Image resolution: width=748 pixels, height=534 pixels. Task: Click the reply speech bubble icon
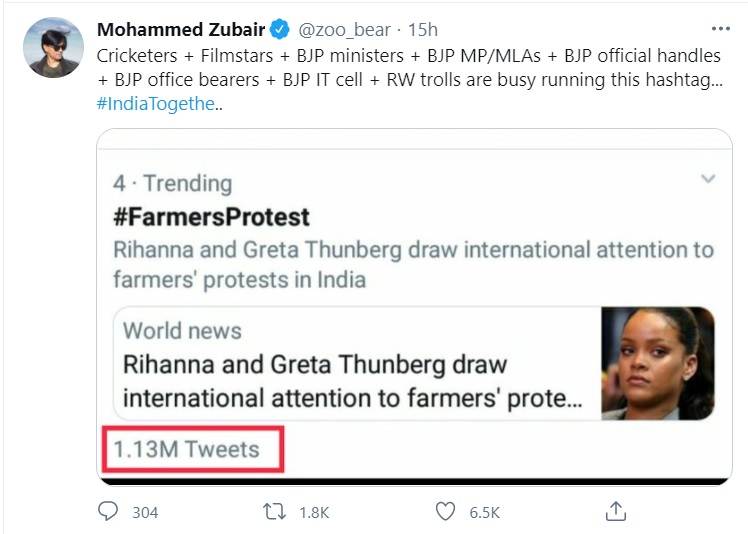coord(108,512)
